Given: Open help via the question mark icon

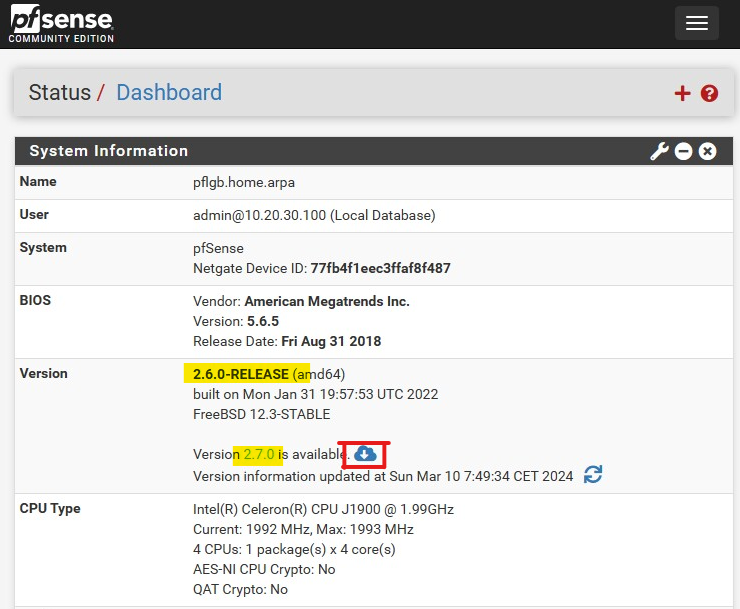Looking at the screenshot, I should pyautogui.click(x=710, y=93).
